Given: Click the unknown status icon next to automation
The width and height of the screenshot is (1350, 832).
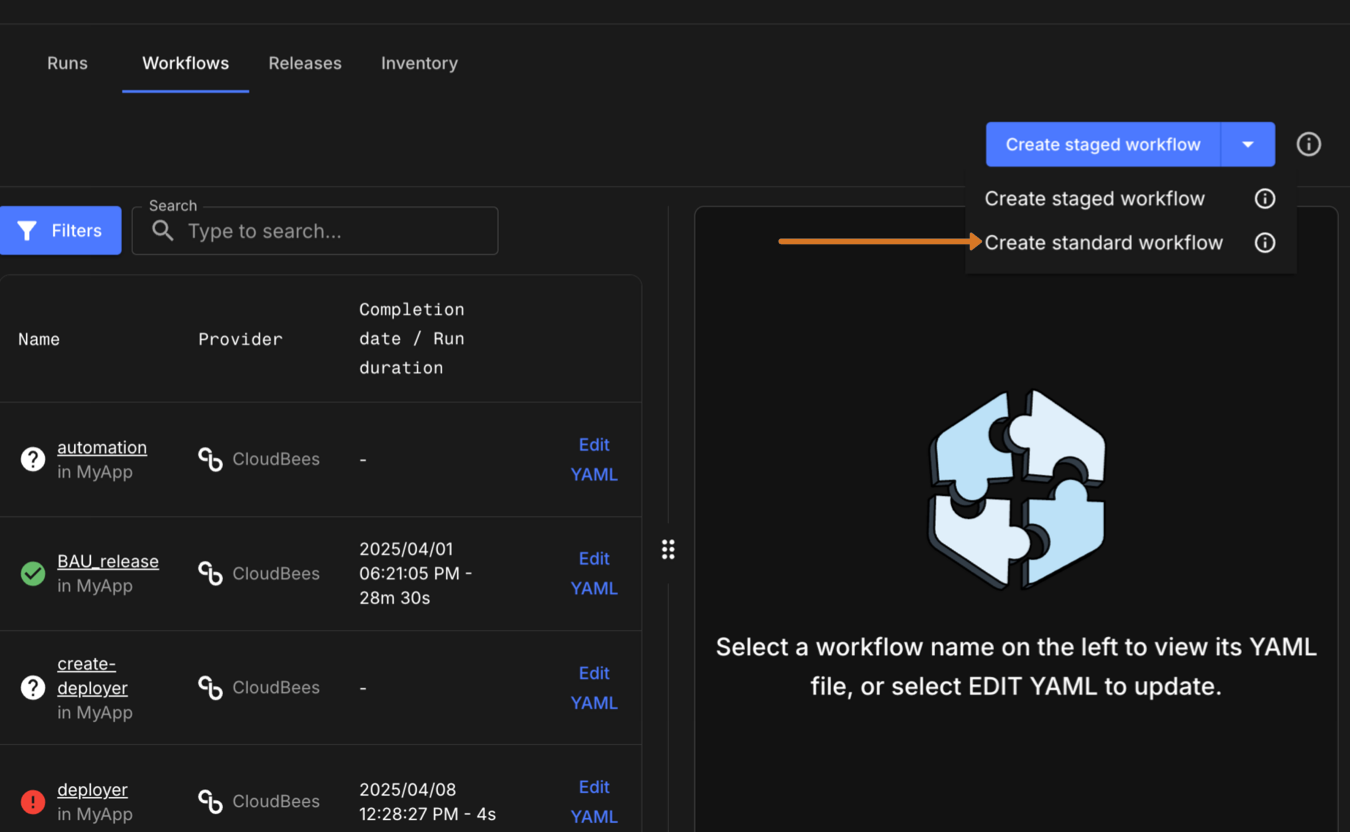Looking at the screenshot, I should pyautogui.click(x=32, y=459).
